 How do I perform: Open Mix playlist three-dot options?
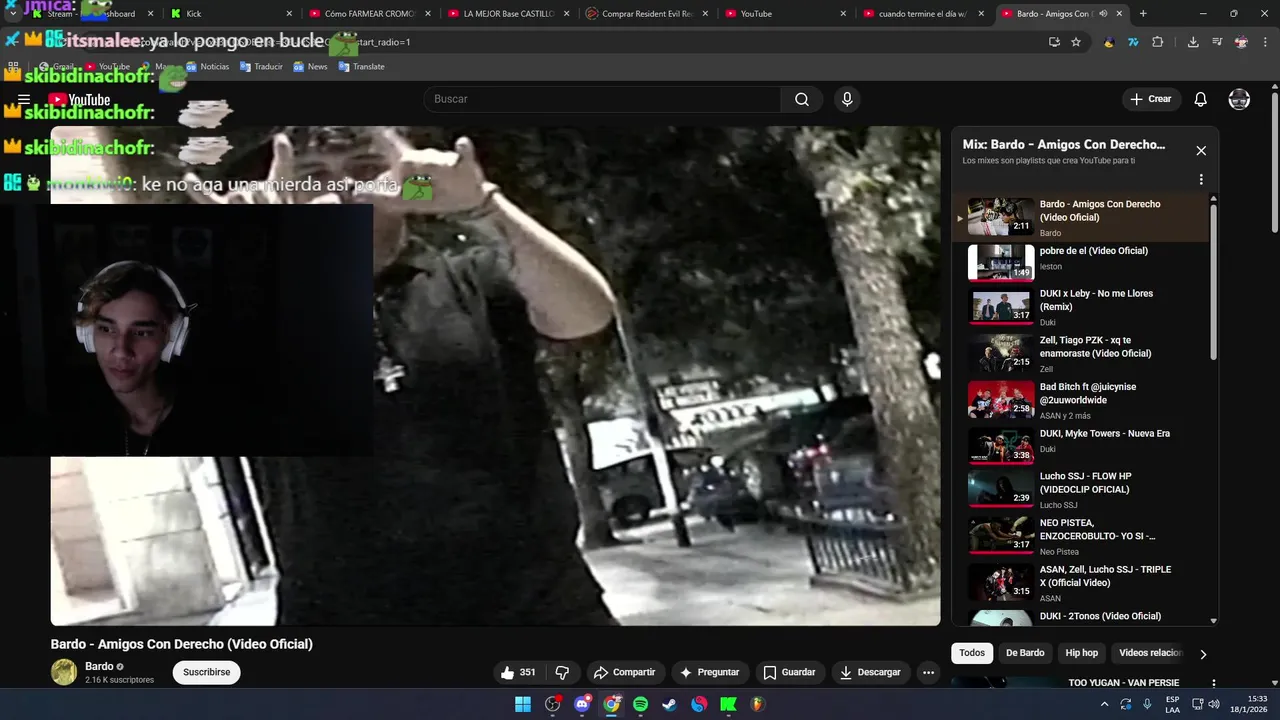pos(1201,180)
